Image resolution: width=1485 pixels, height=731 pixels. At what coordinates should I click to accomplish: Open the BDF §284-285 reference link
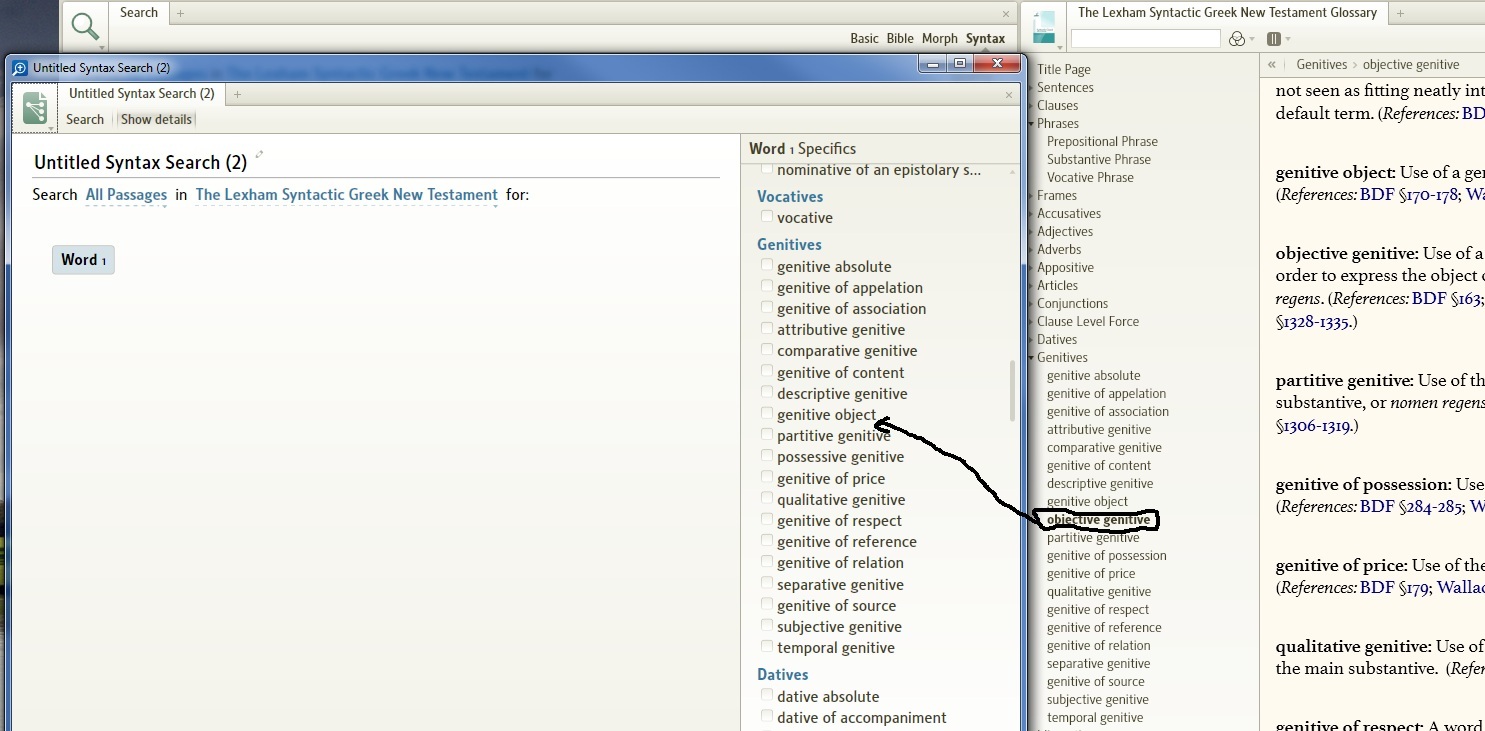[1411, 506]
